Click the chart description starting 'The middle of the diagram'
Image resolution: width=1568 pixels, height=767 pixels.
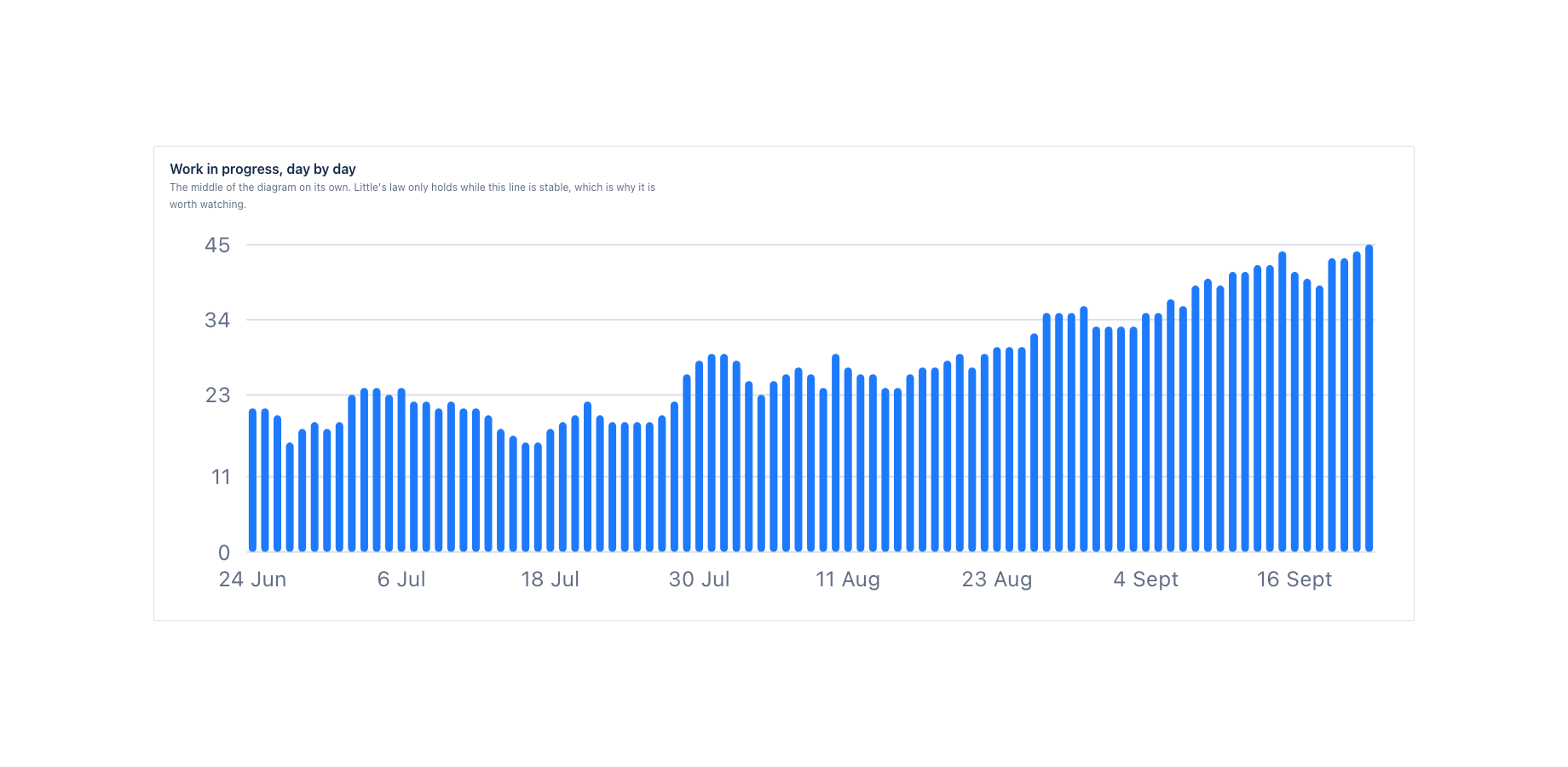pyautogui.click(x=412, y=195)
